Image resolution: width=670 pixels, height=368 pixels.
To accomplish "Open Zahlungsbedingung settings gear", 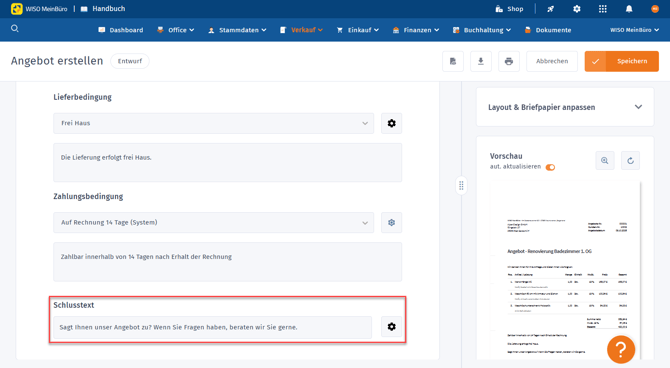I will point(391,223).
